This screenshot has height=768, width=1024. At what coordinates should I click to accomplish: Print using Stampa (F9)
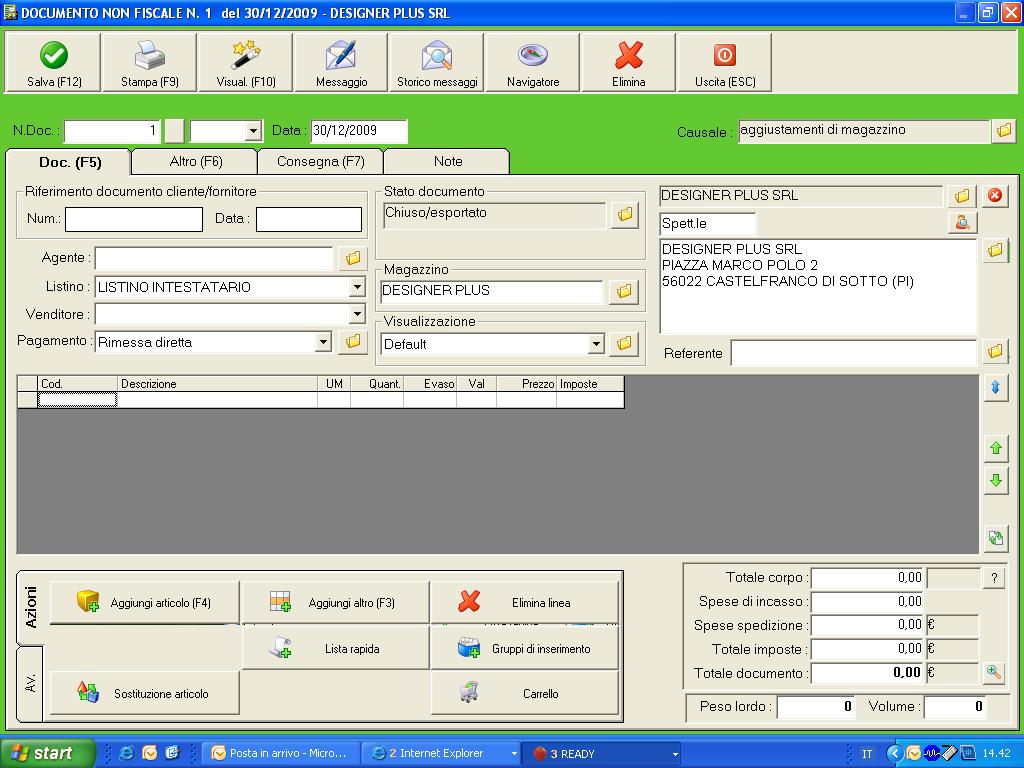pyautogui.click(x=150, y=63)
